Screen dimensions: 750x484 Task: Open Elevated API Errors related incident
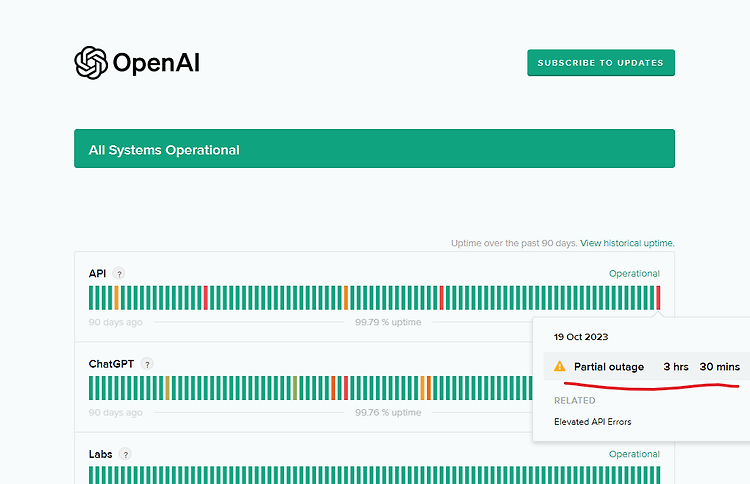pos(593,422)
